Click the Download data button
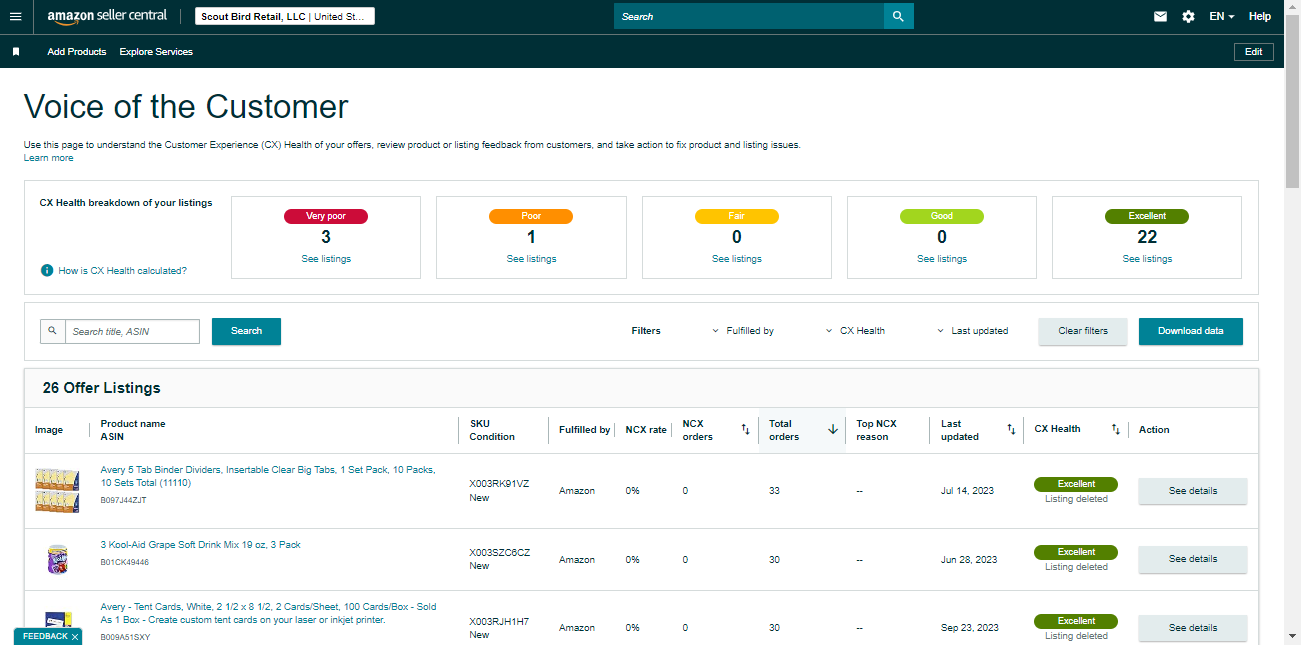 1190,331
